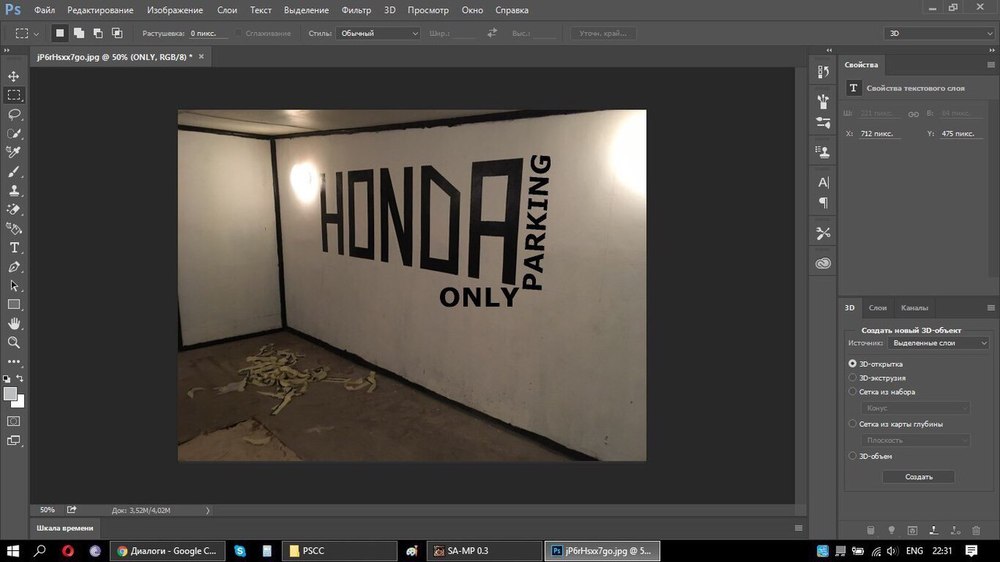Select the Lasso tool

pos(14,114)
